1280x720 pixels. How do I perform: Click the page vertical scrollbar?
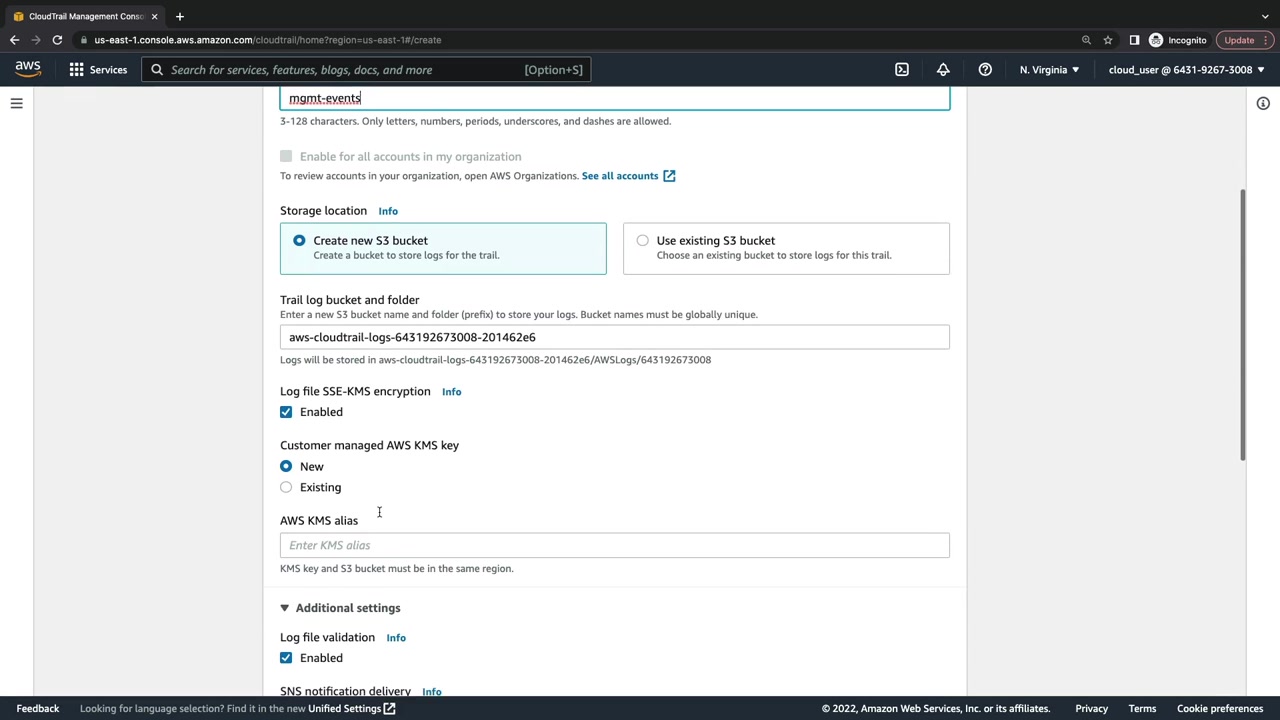1243,325
